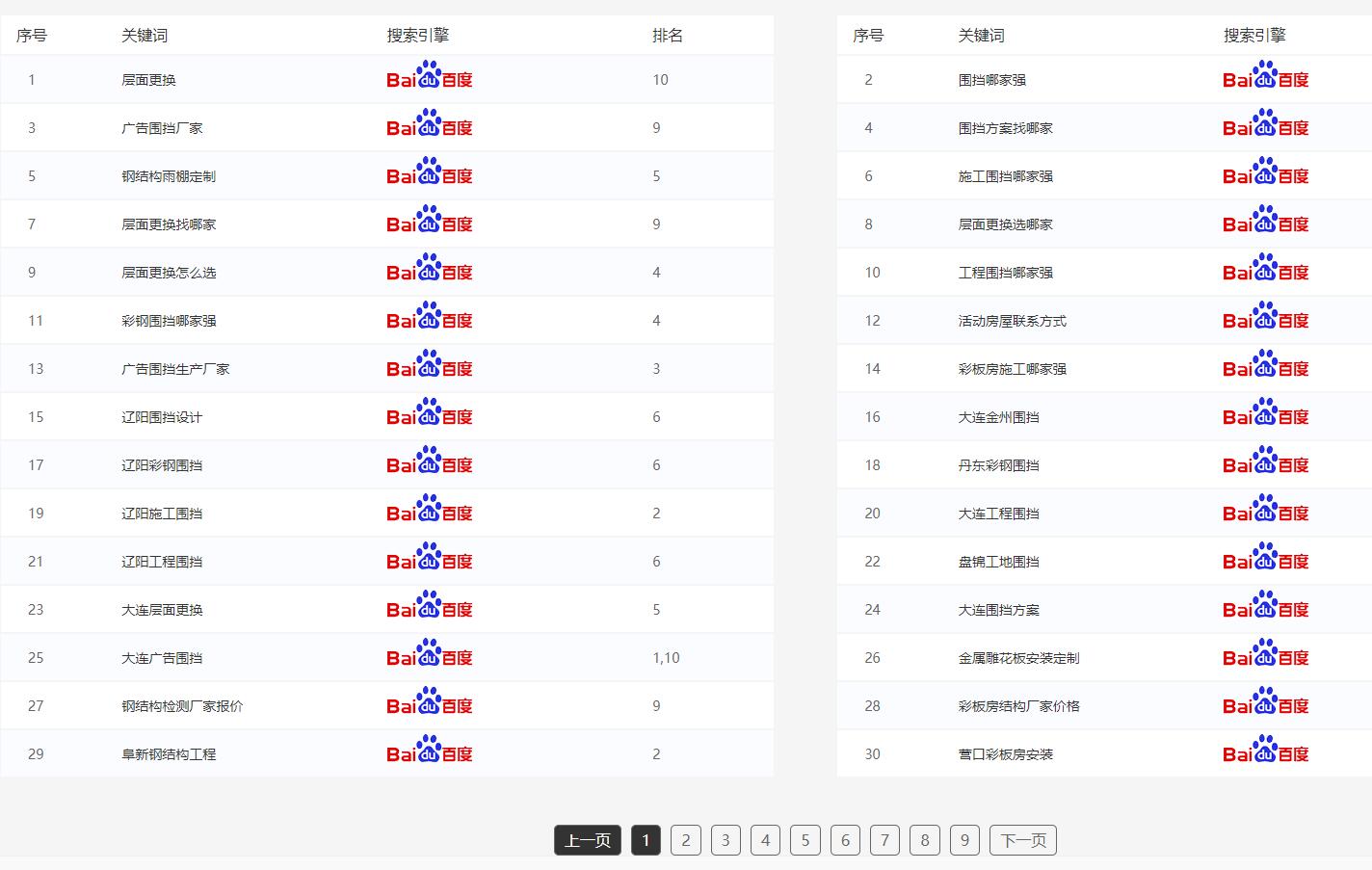This screenshot has width=1372, height=870.
Task: Click the Baidu logo beside 钢结构检测厂家报价
Action: click(430, 701)
